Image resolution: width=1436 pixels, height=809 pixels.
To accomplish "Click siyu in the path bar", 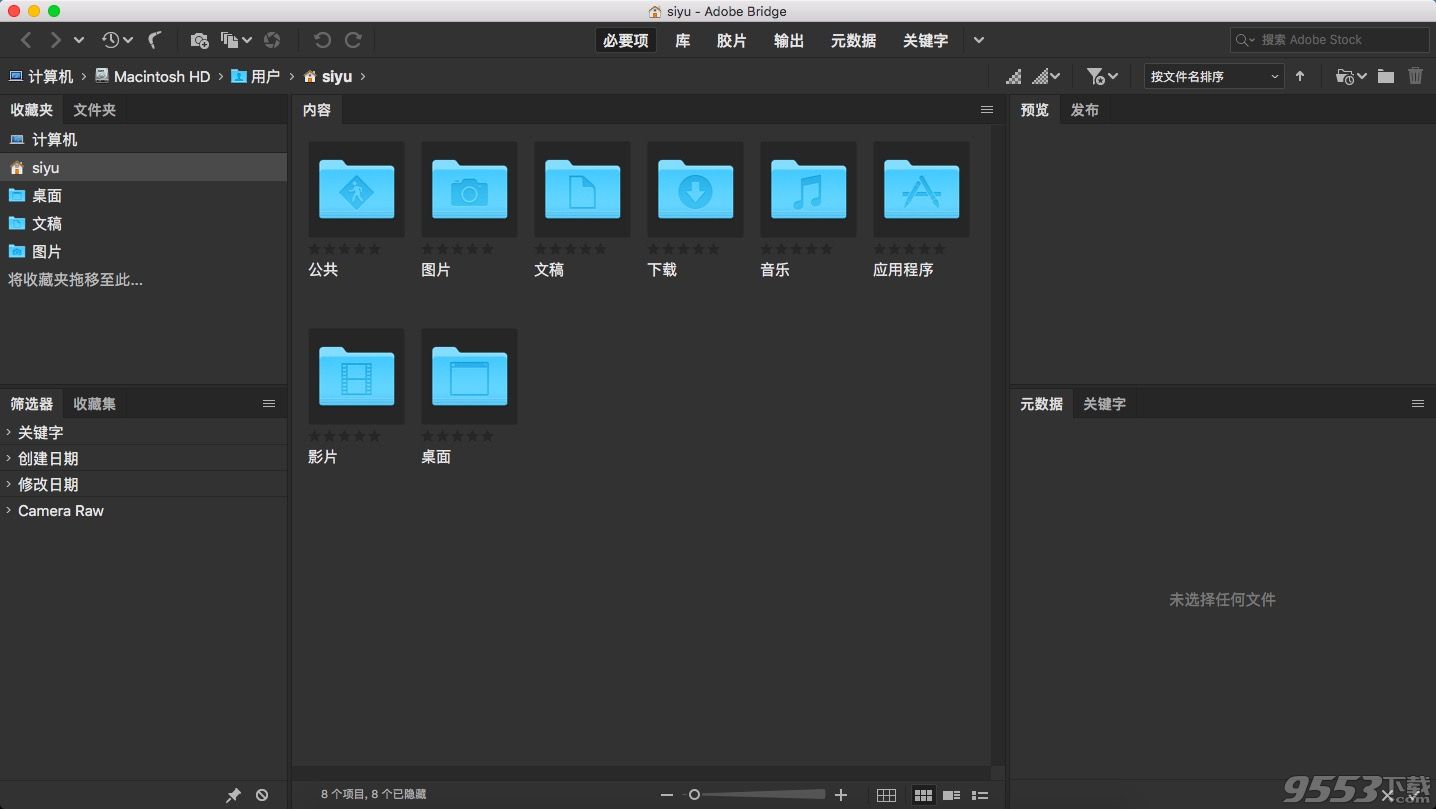I will [x=327, y=76].
